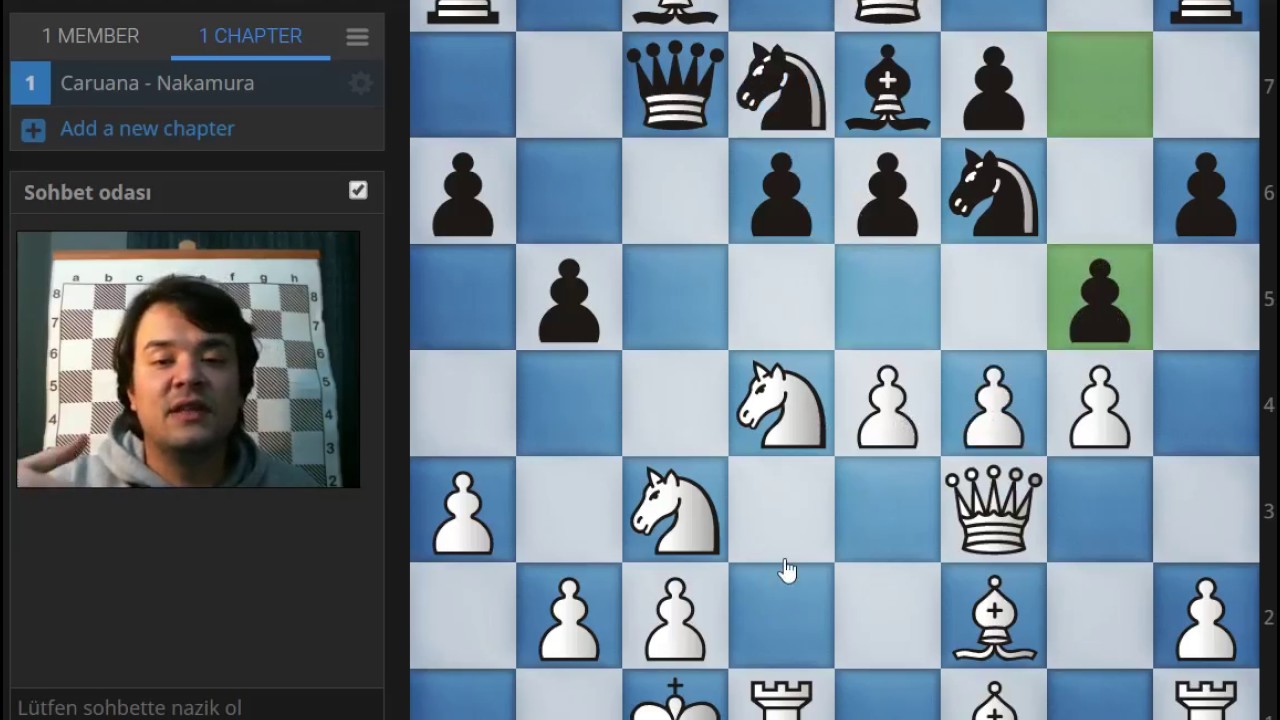
Task: Select the white pawn on a3
Action: pyautogui.click(x=463, y=511)
